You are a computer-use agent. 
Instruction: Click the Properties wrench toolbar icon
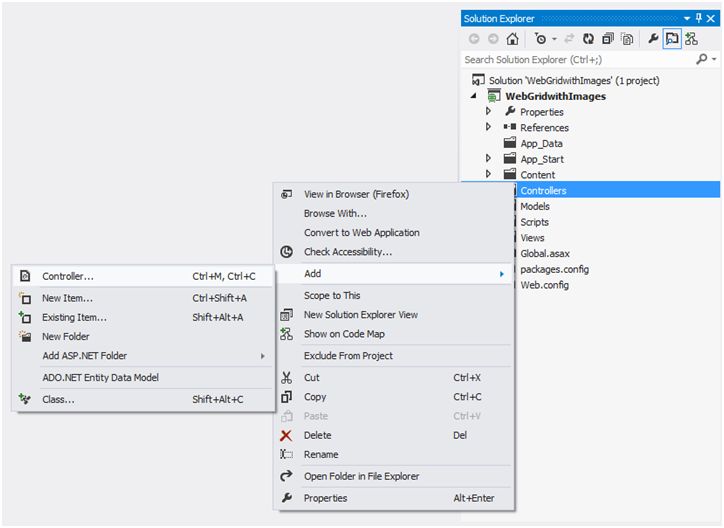tap(652, 39)
